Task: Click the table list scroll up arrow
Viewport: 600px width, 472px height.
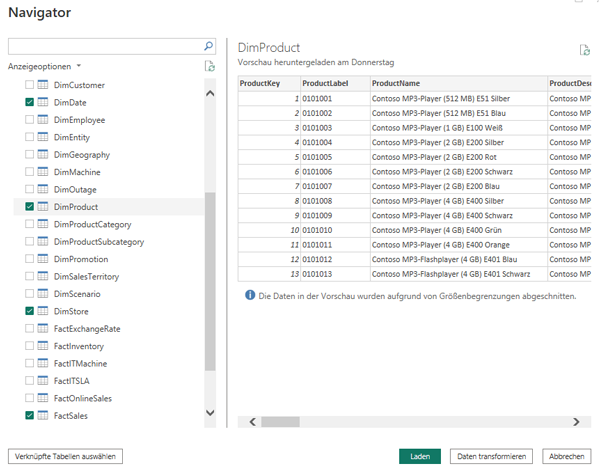Action: [x=209, y=93]
